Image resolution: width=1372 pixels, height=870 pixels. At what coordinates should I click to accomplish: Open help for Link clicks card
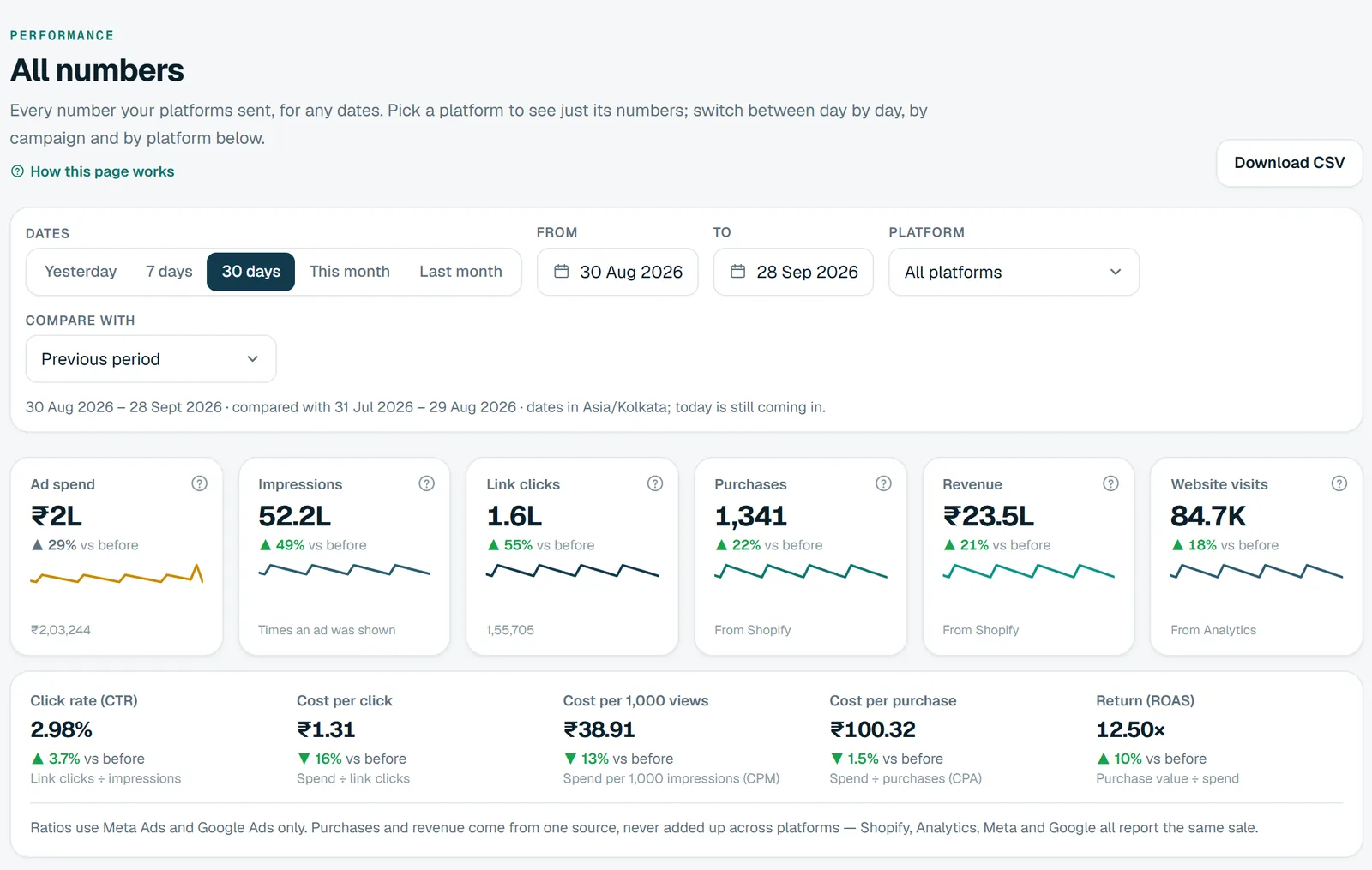coord(655,483)
